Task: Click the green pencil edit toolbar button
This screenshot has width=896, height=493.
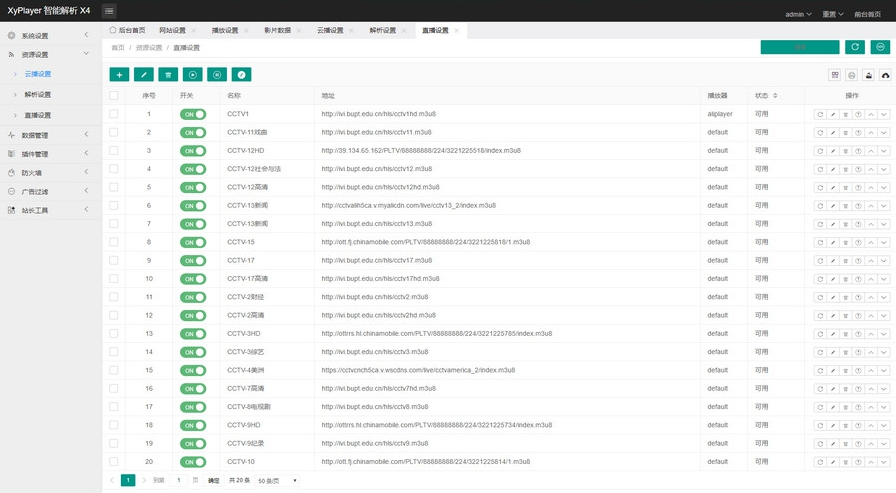Action: pos(143,74)
